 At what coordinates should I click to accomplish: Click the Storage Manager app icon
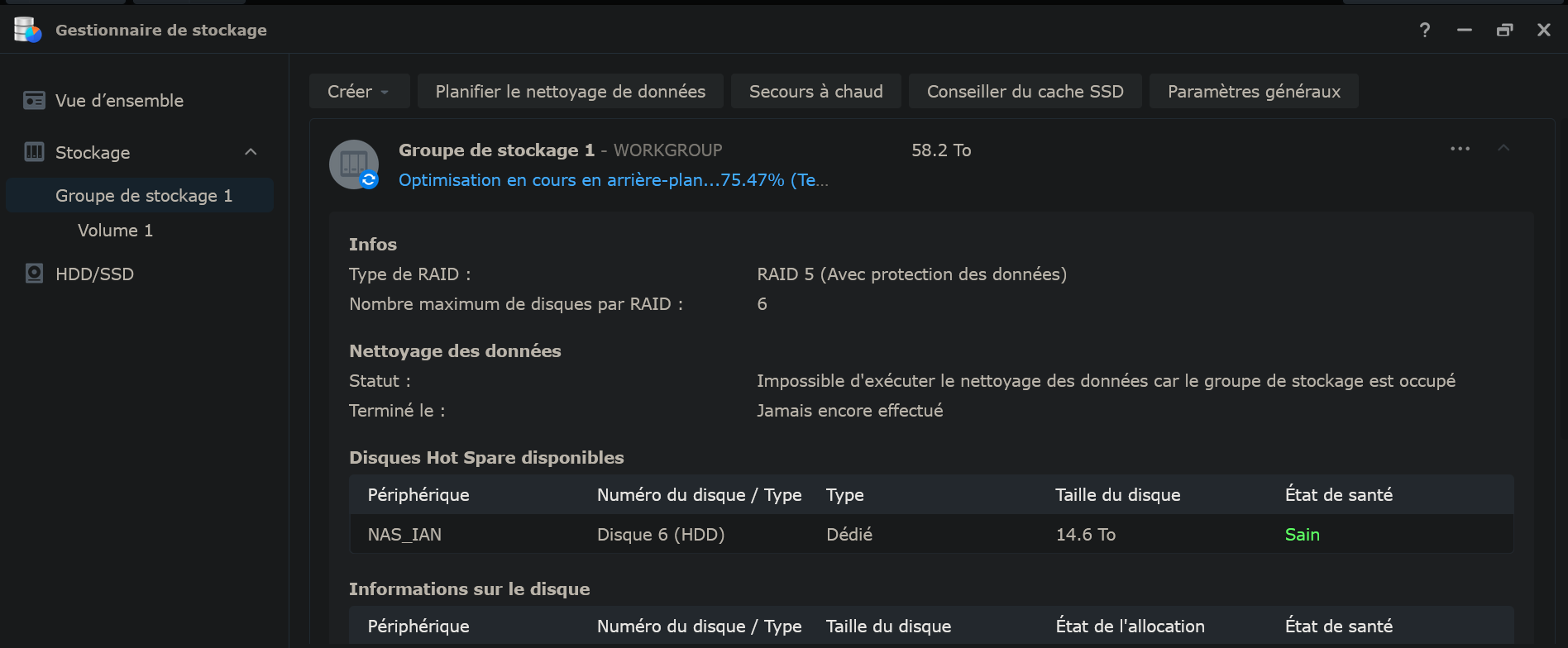coord(27,30)
